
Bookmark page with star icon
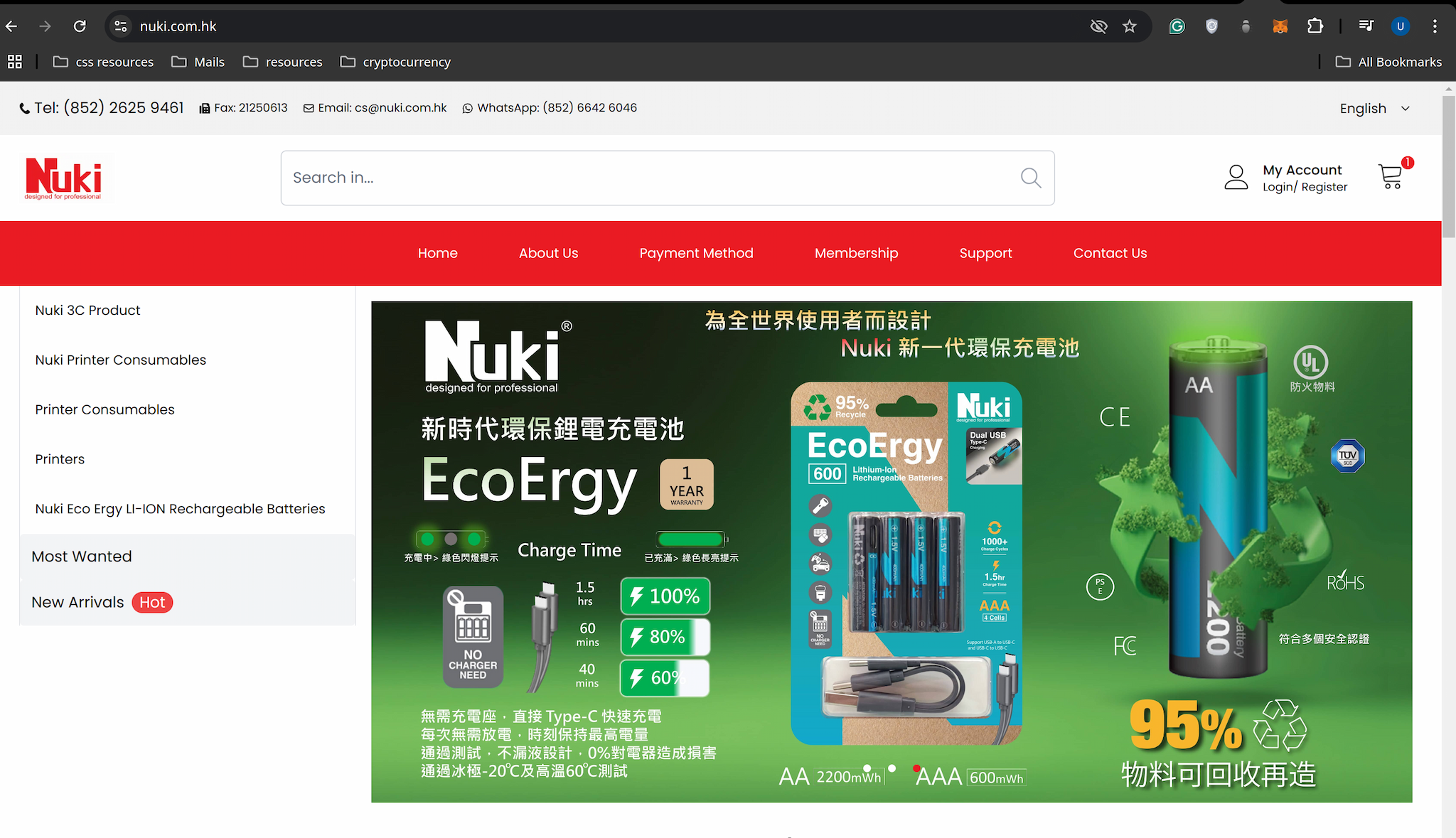pyautogui.click(x=1130, y=26)
